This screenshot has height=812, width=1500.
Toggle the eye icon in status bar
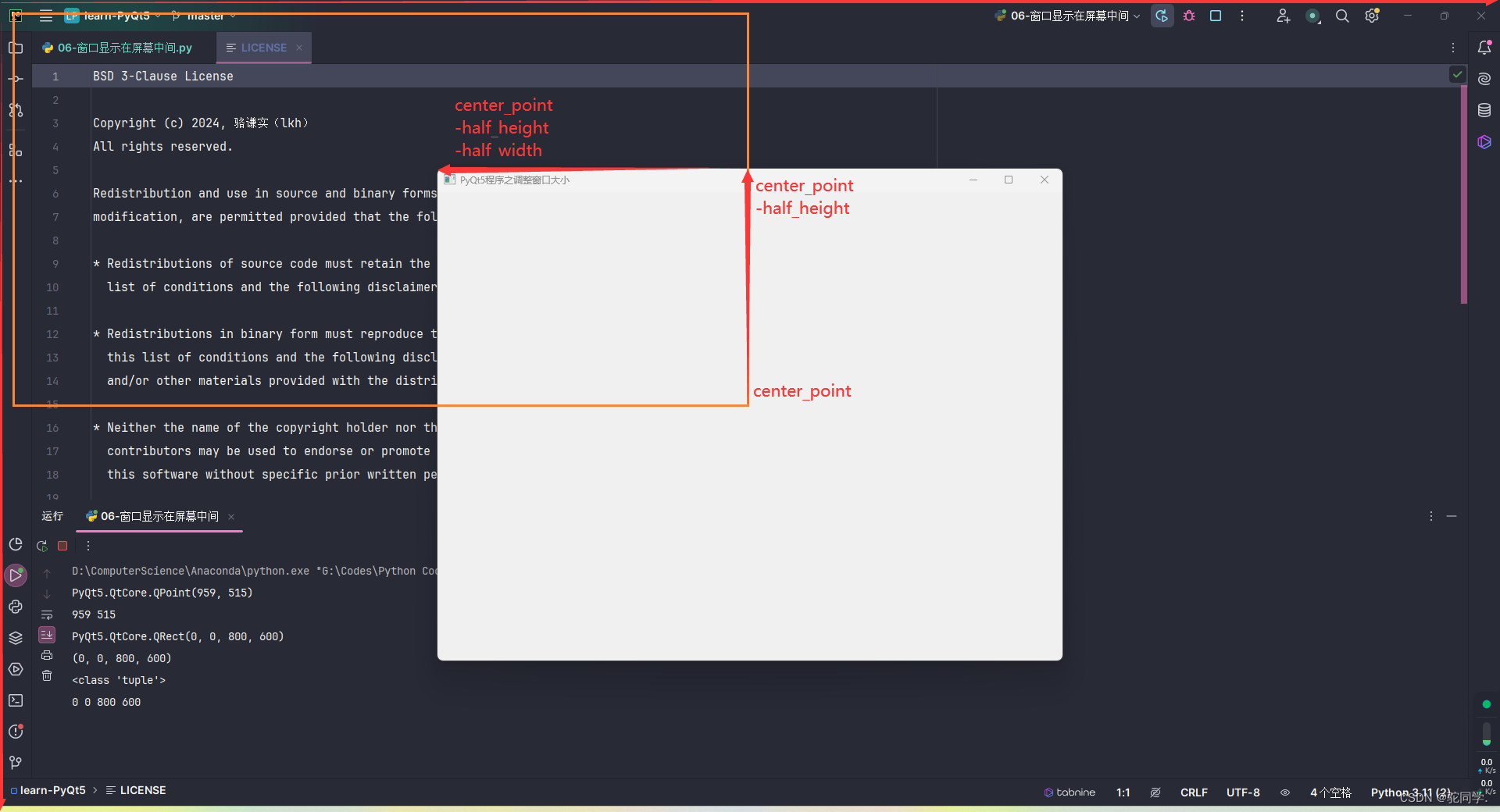(x=1285, y=792)
